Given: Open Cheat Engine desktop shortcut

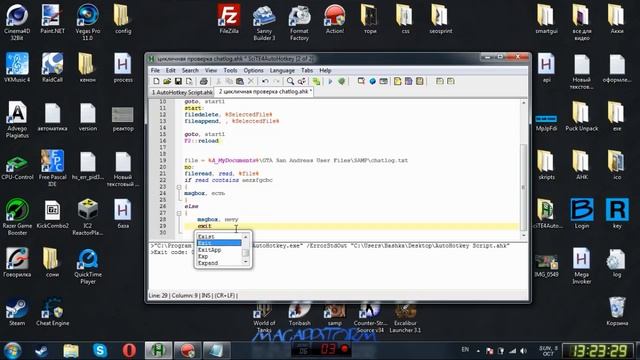Looking at the screenshot, I should [52, 312].
